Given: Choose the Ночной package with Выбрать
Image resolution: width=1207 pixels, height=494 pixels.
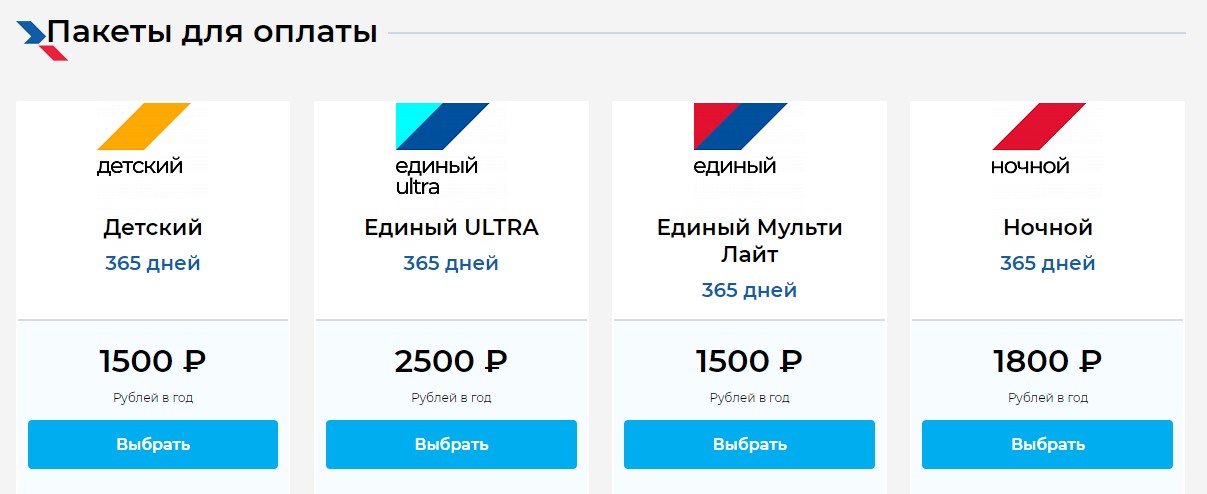Looking at the screenshot, I should pos(1047,444).
